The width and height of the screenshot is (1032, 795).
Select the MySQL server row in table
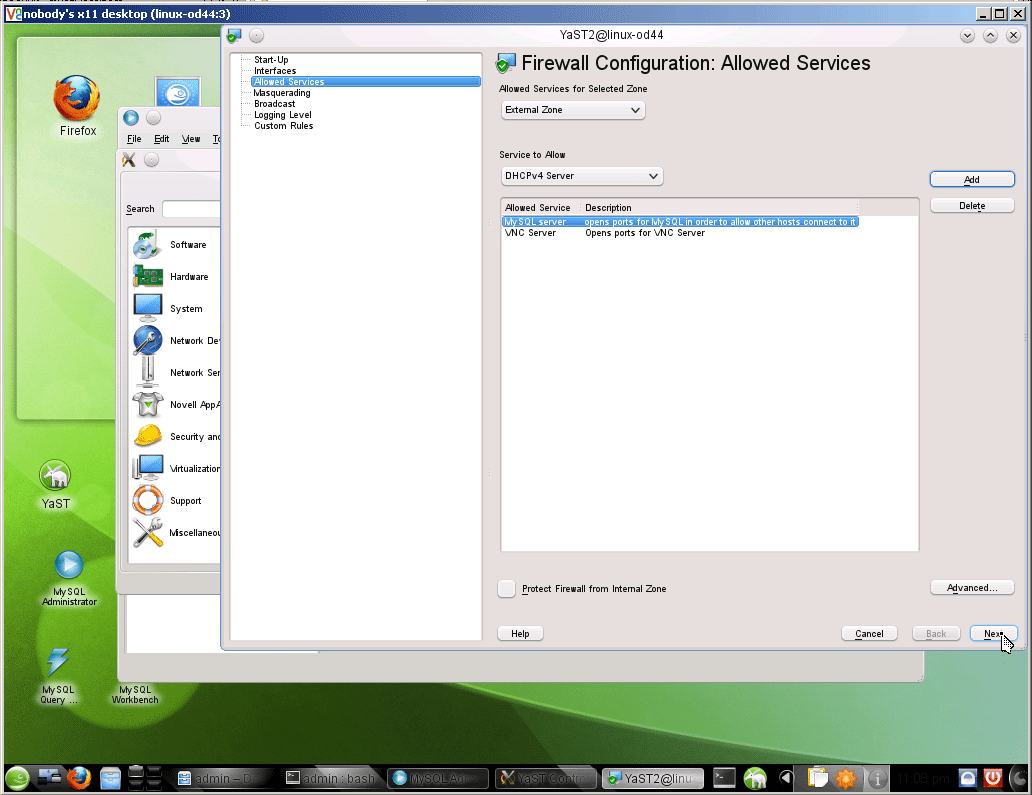point(680,222)
